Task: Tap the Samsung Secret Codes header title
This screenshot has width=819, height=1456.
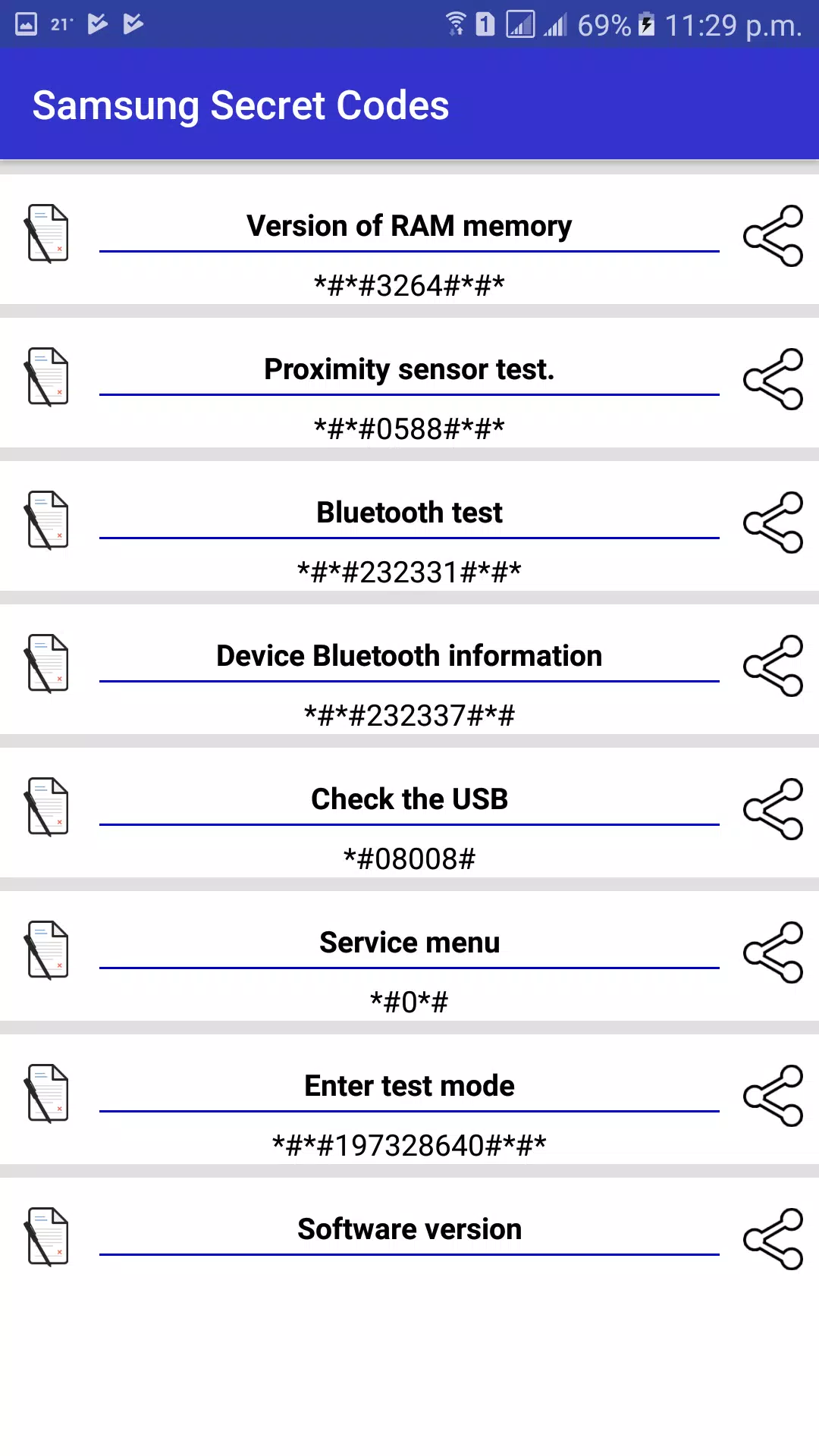Action: click(240, 105)
